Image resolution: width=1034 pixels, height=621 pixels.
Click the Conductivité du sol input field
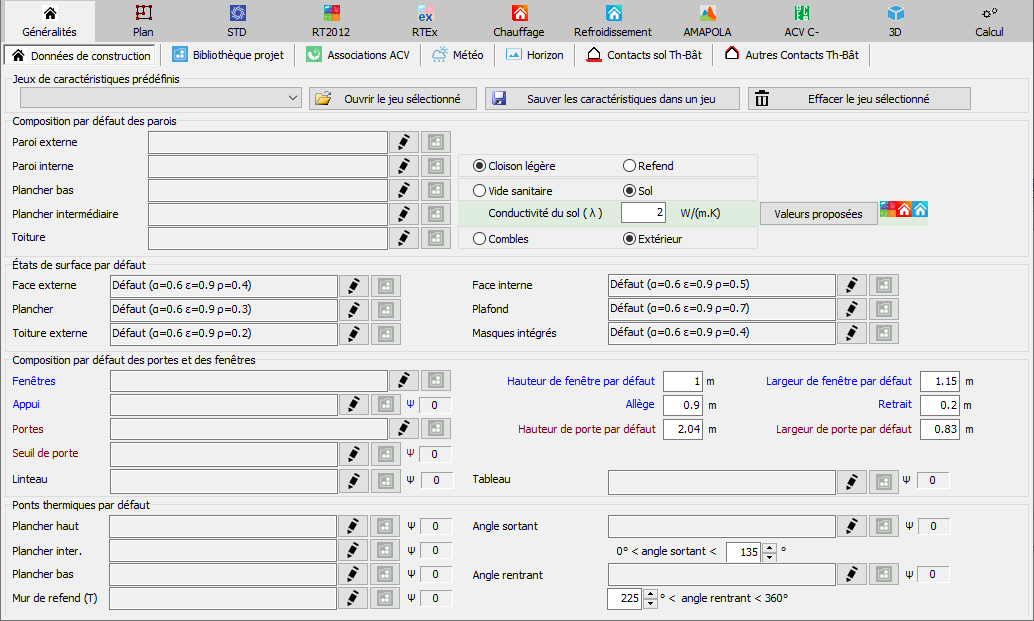(x=643, y=213)
